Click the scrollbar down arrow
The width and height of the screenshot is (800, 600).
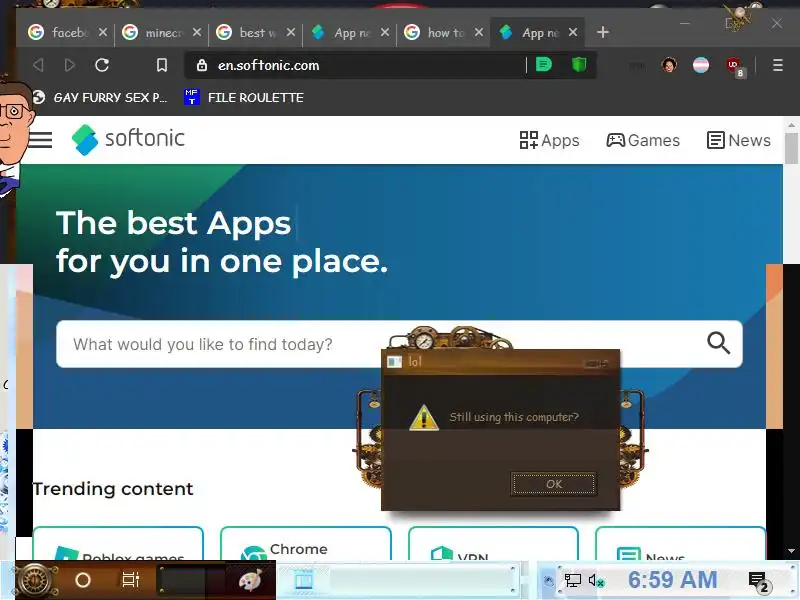pos(791,551)
